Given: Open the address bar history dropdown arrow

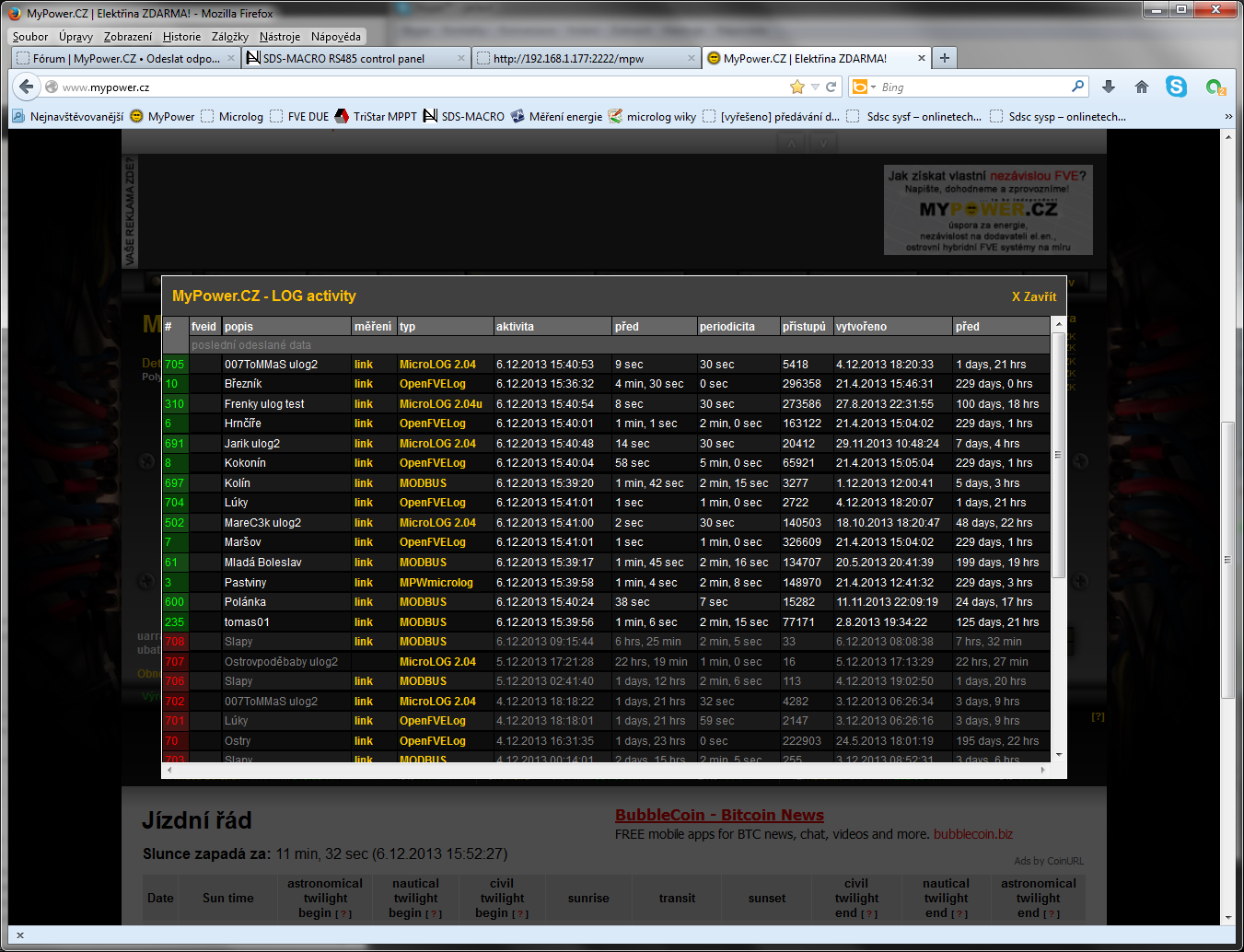Looking at the screenshot, I should click(x=815, y=87).
